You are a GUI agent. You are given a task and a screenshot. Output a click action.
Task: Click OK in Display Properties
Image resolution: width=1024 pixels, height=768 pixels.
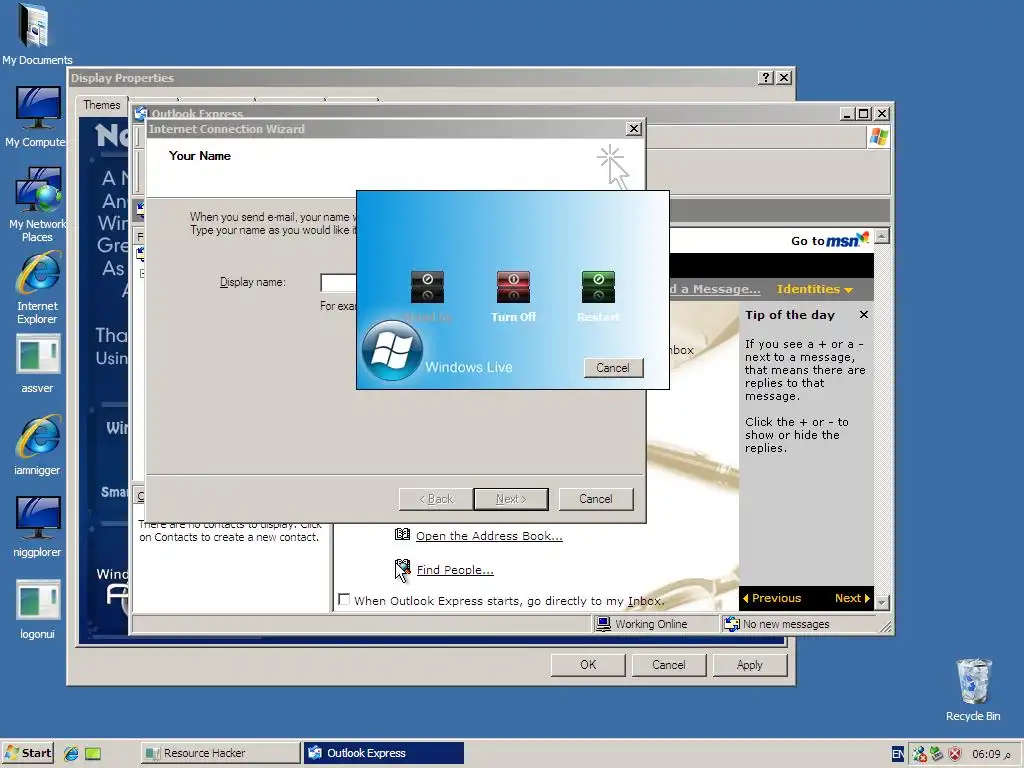coord(588,665)
